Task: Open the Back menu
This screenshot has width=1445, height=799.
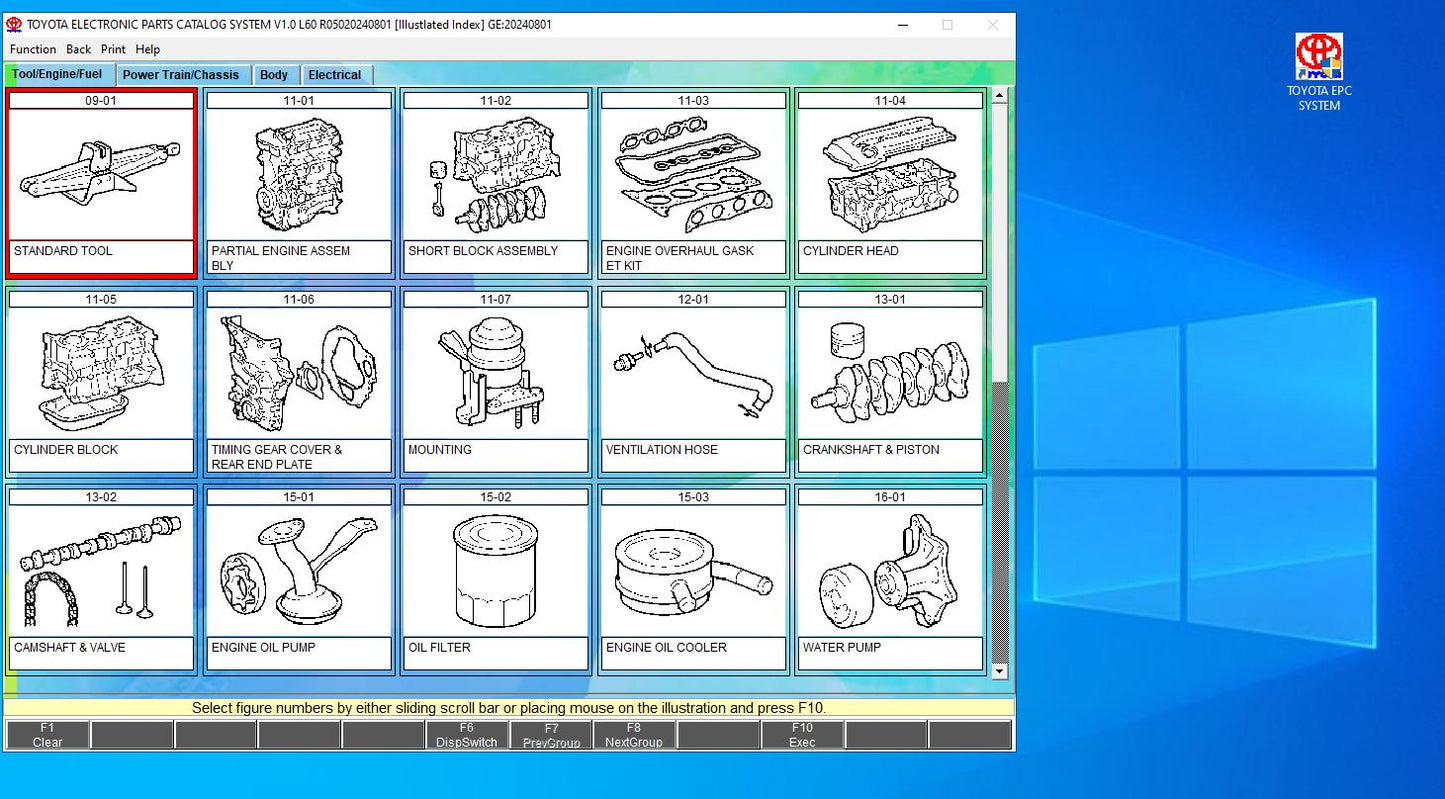Action: pos(78,49)
